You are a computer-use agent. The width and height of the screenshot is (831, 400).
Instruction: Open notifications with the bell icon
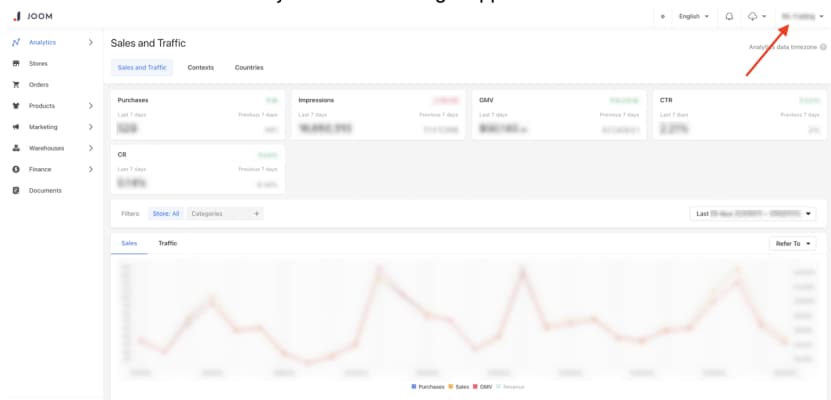click(729, 16)
